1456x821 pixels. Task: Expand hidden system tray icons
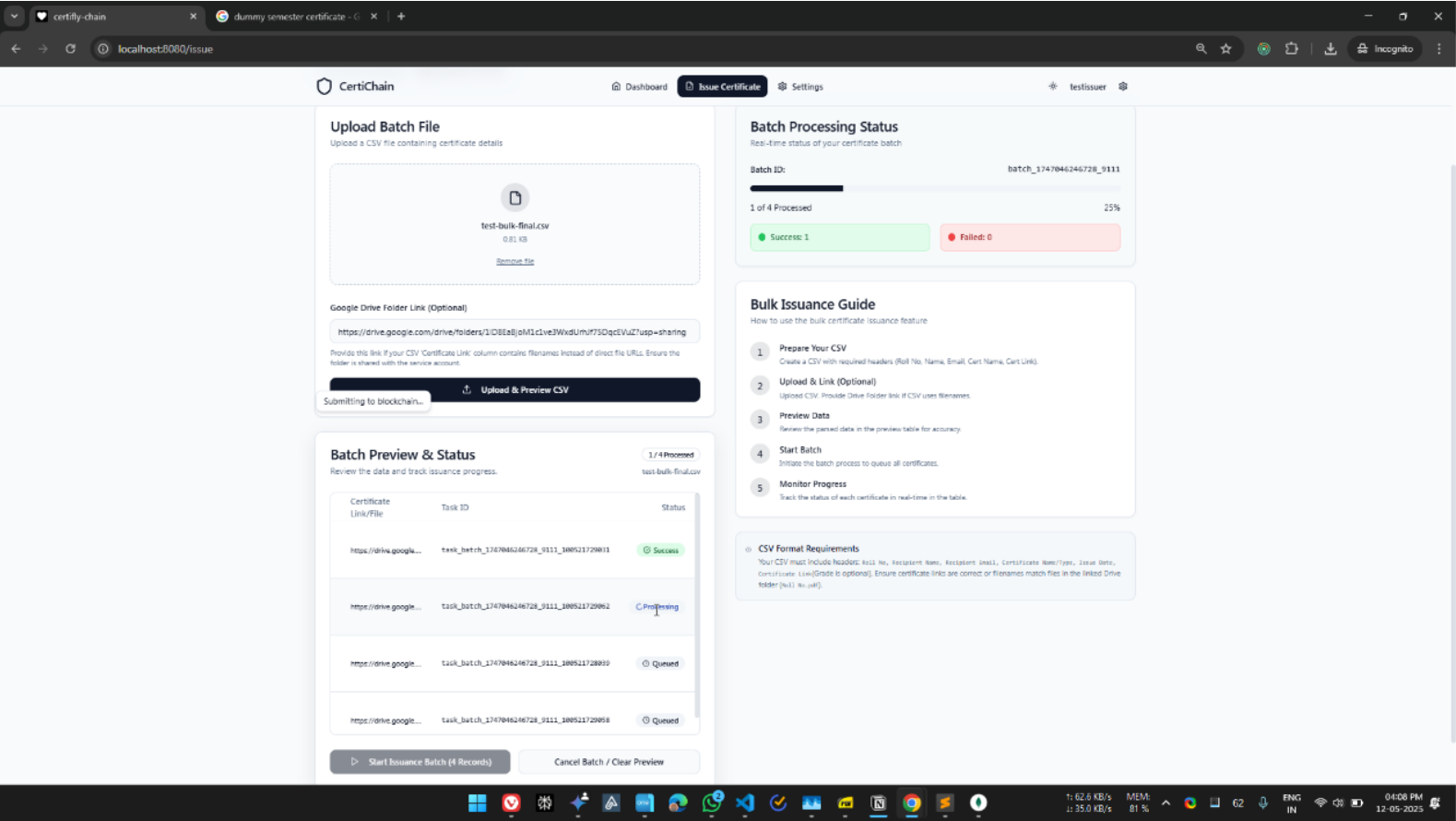1166,803
